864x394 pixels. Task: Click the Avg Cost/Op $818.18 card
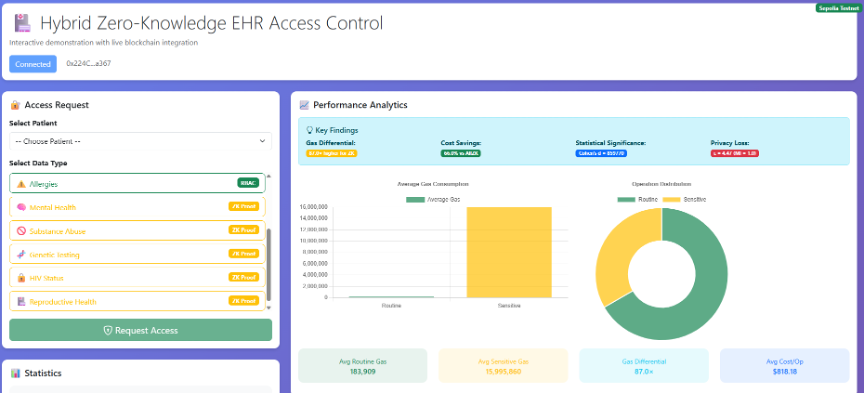coord(785,365)
